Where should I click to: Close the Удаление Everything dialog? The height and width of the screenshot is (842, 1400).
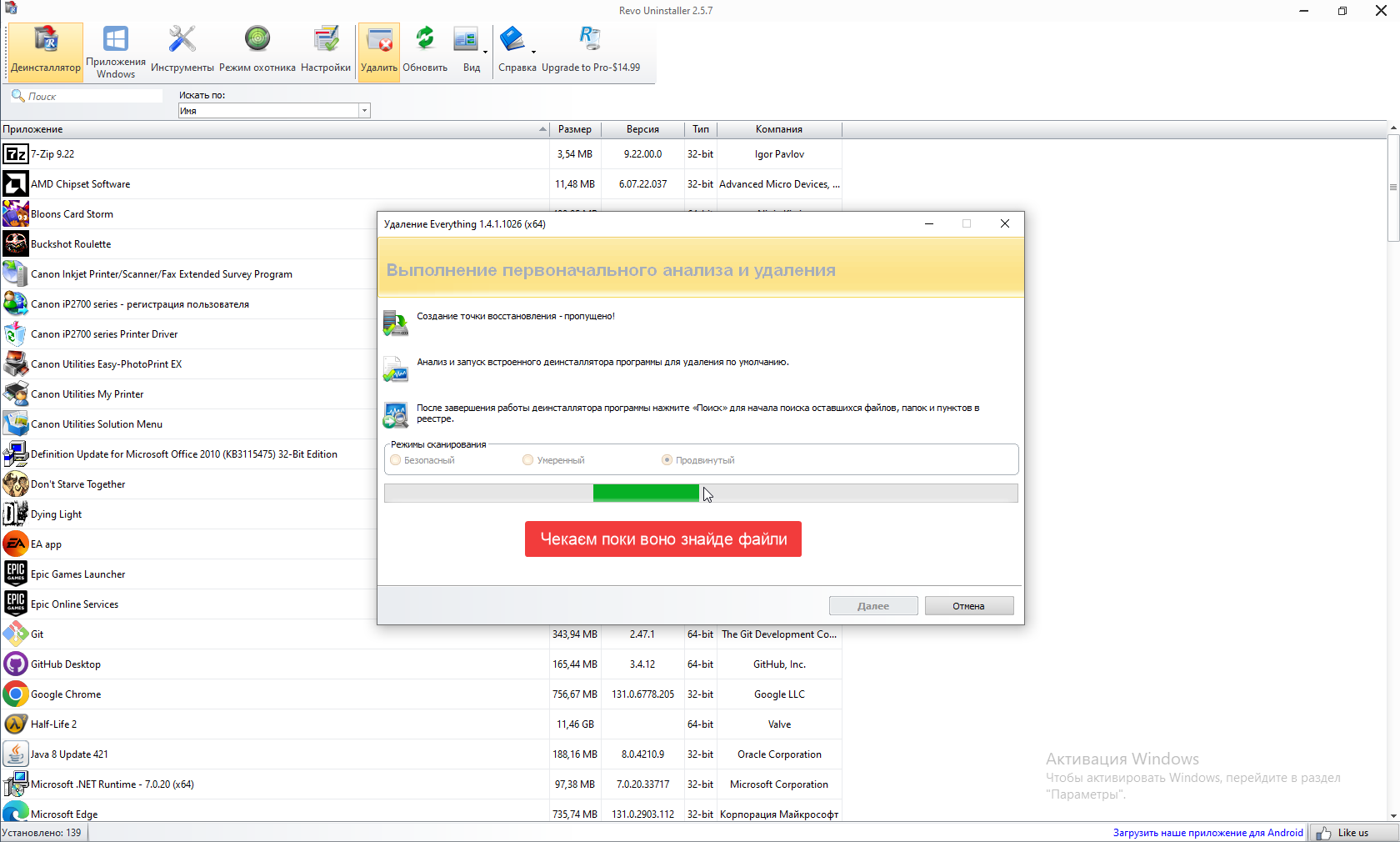(1005, 223)
